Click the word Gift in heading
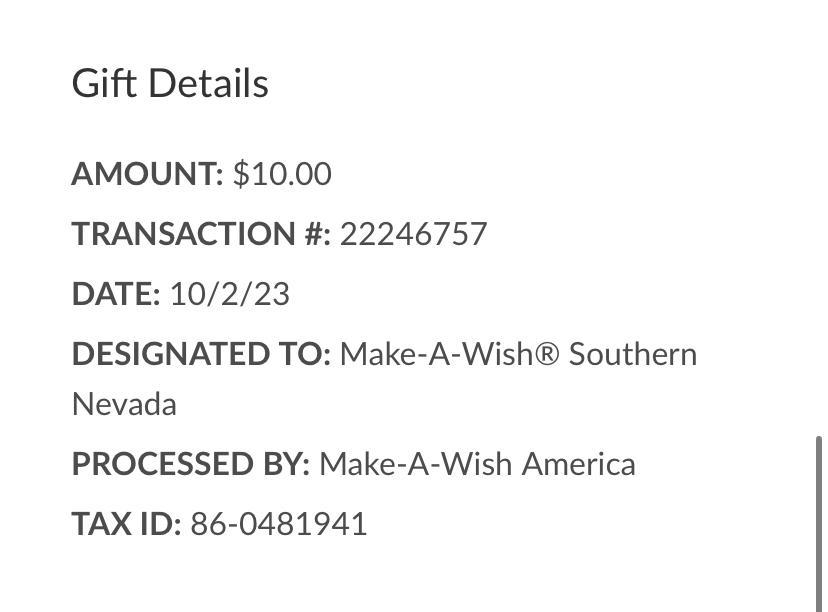The height and width of the screenshot is (612, 828). coord(103,83)
